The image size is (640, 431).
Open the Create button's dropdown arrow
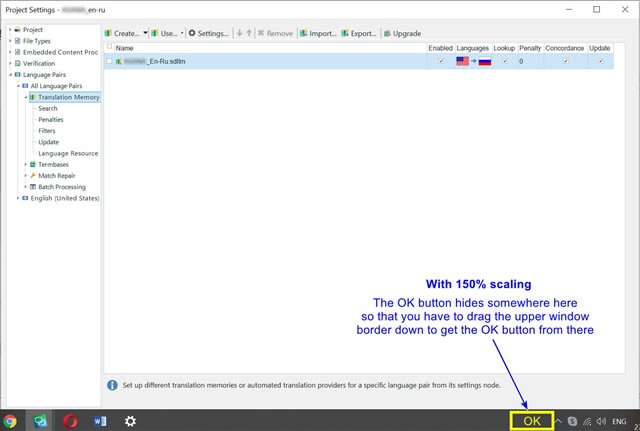145,33
